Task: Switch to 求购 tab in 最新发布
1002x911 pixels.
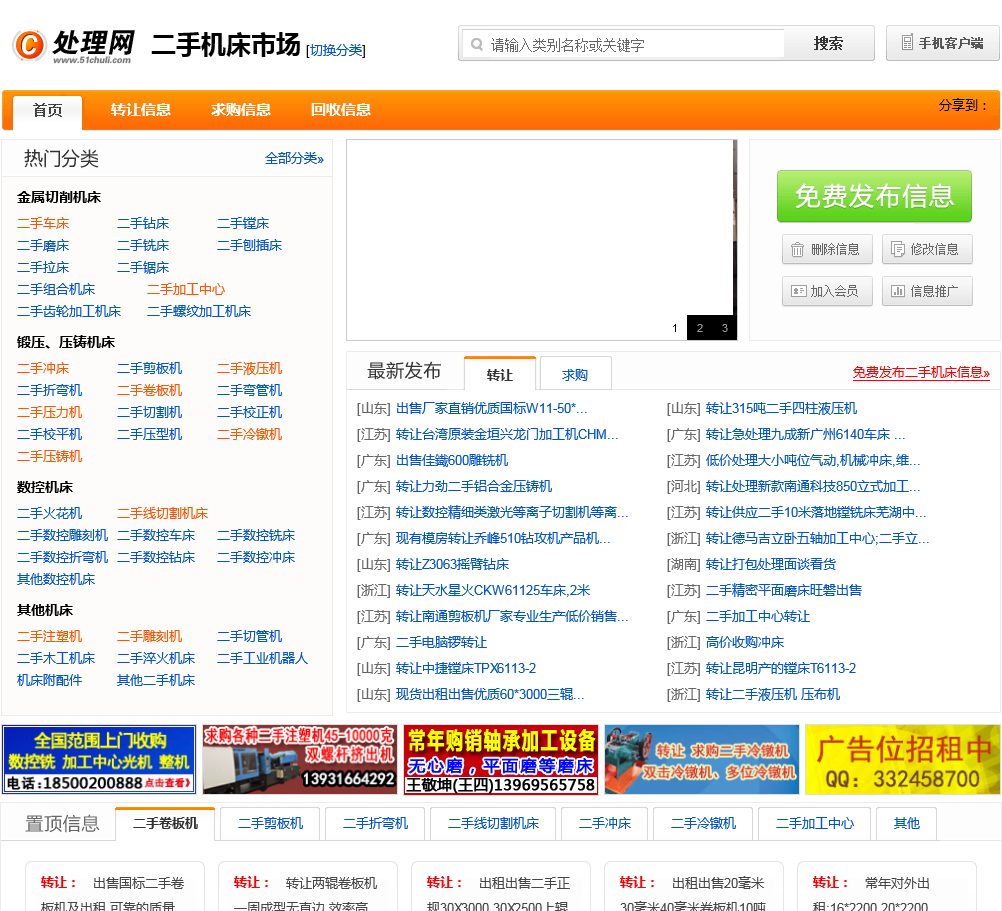Action: tap(575, 374)
